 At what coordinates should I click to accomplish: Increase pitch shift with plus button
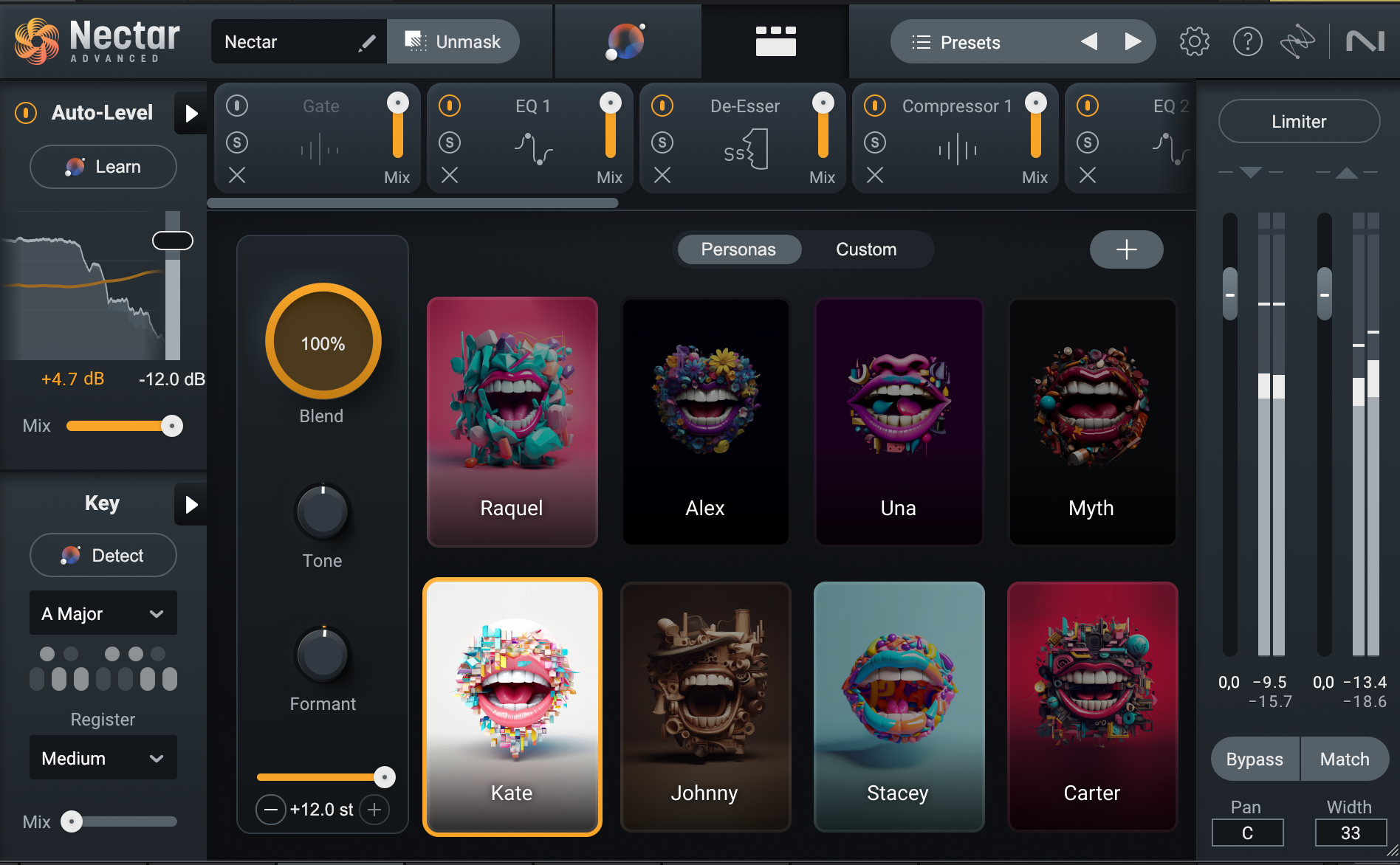[x=374, y=810]
